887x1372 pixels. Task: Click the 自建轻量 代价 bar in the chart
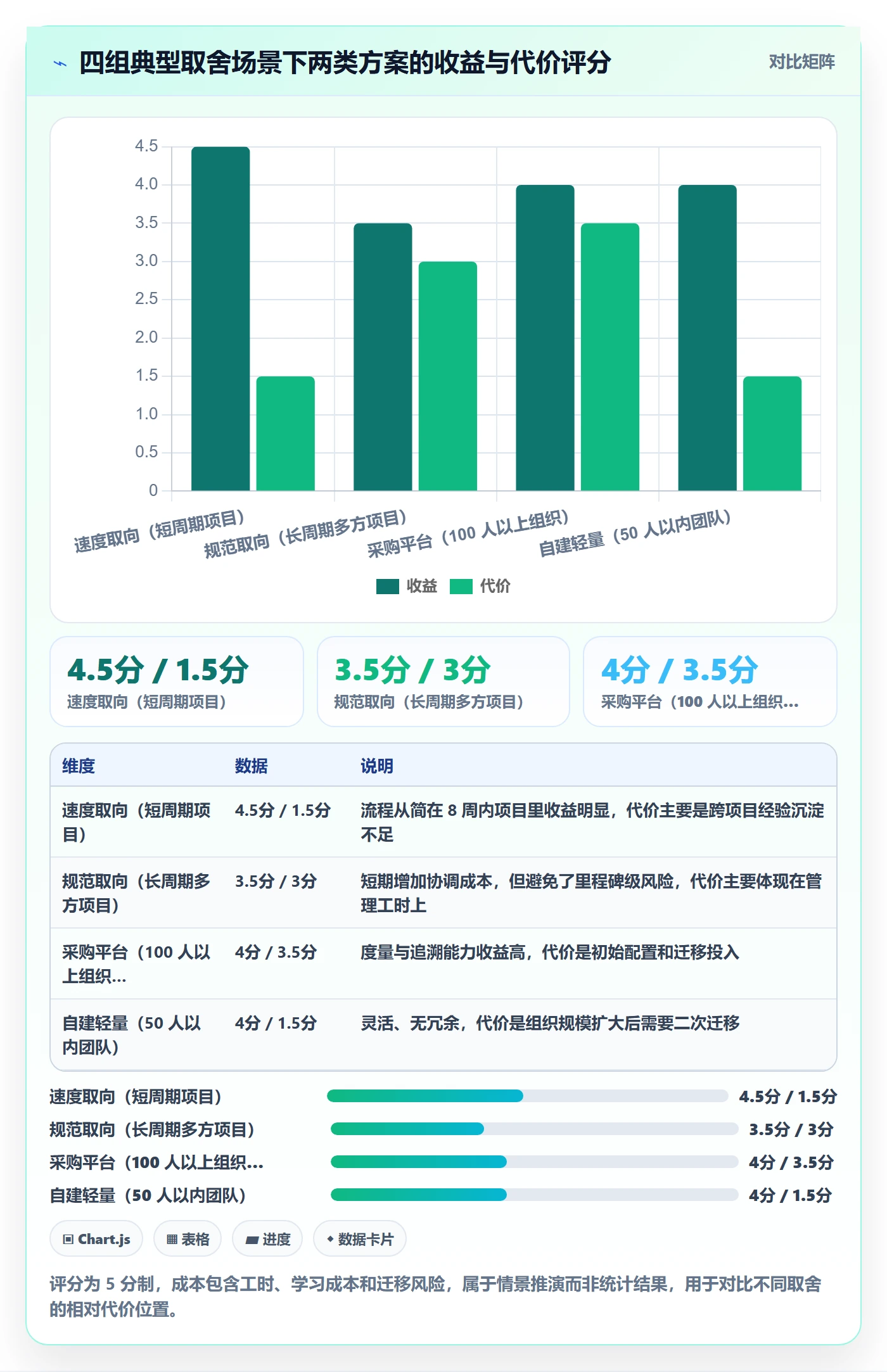tap(772, 433)
